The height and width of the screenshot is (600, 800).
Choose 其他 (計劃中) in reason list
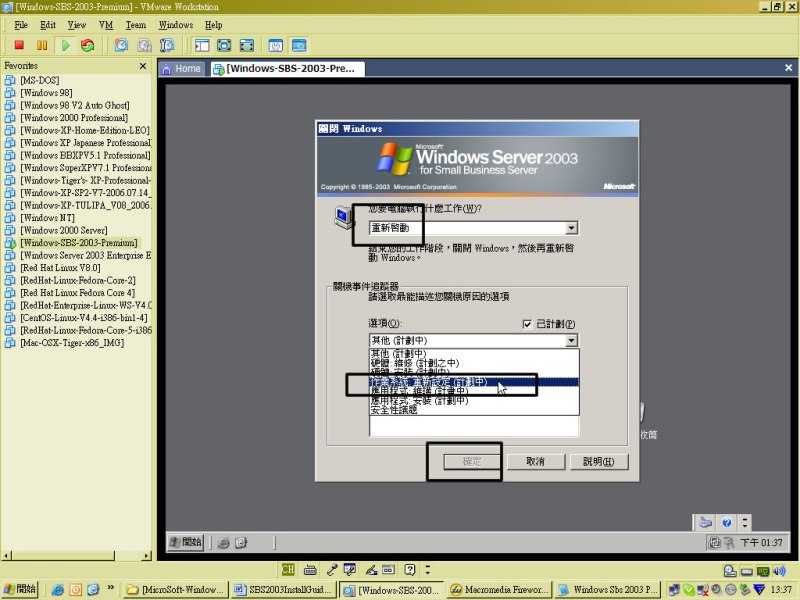474,353
